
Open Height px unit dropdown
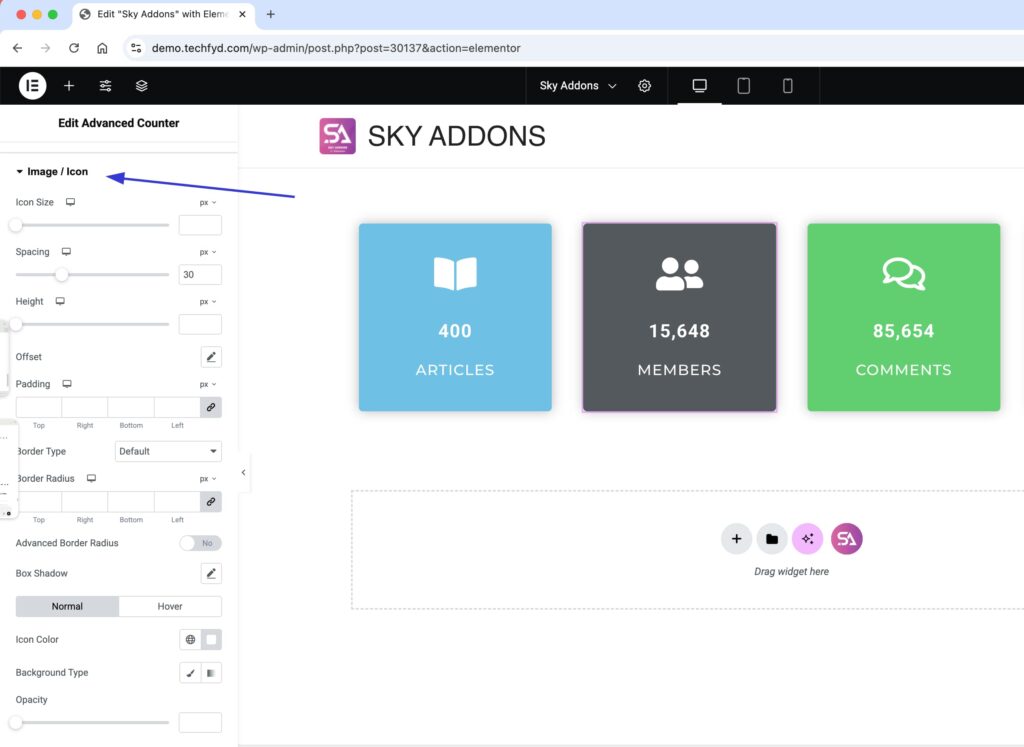click(x=208, y=302)
